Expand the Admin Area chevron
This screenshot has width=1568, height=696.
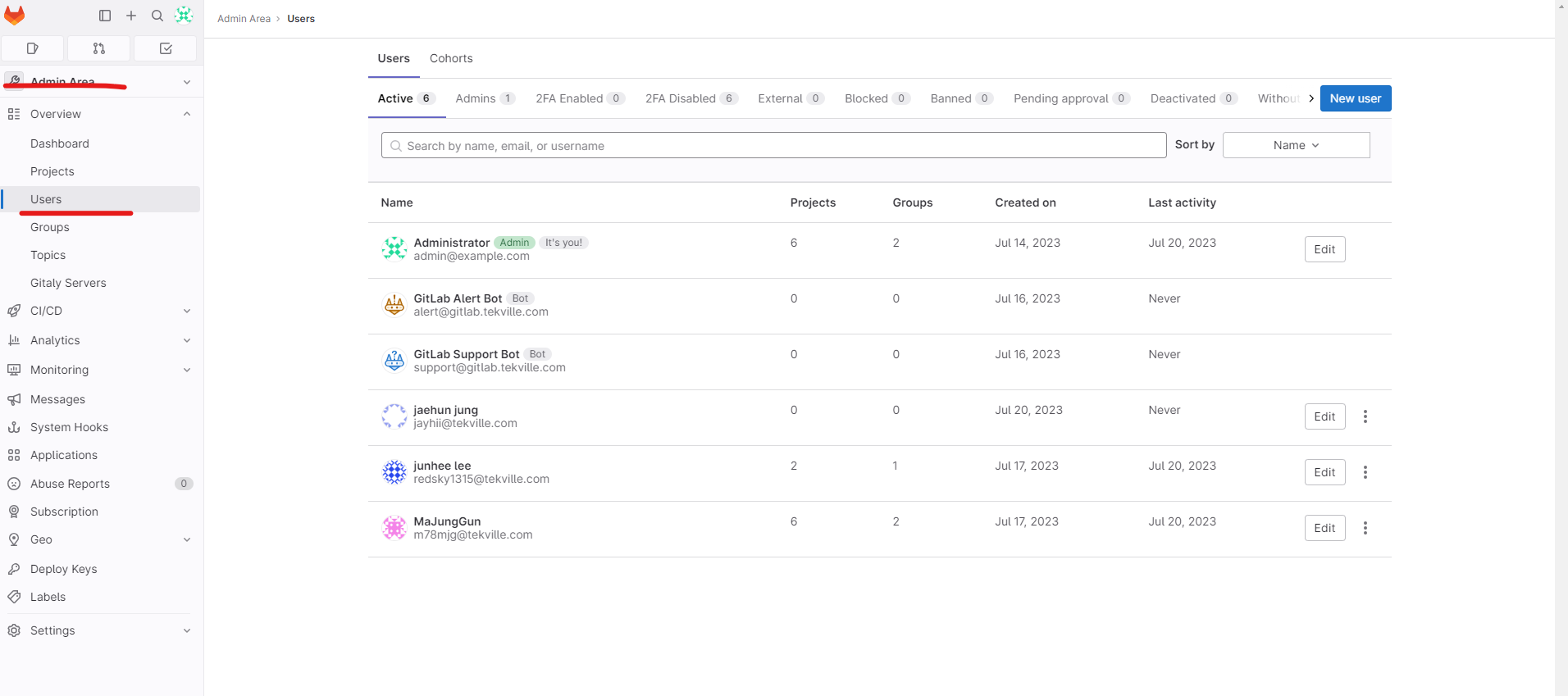187,82
